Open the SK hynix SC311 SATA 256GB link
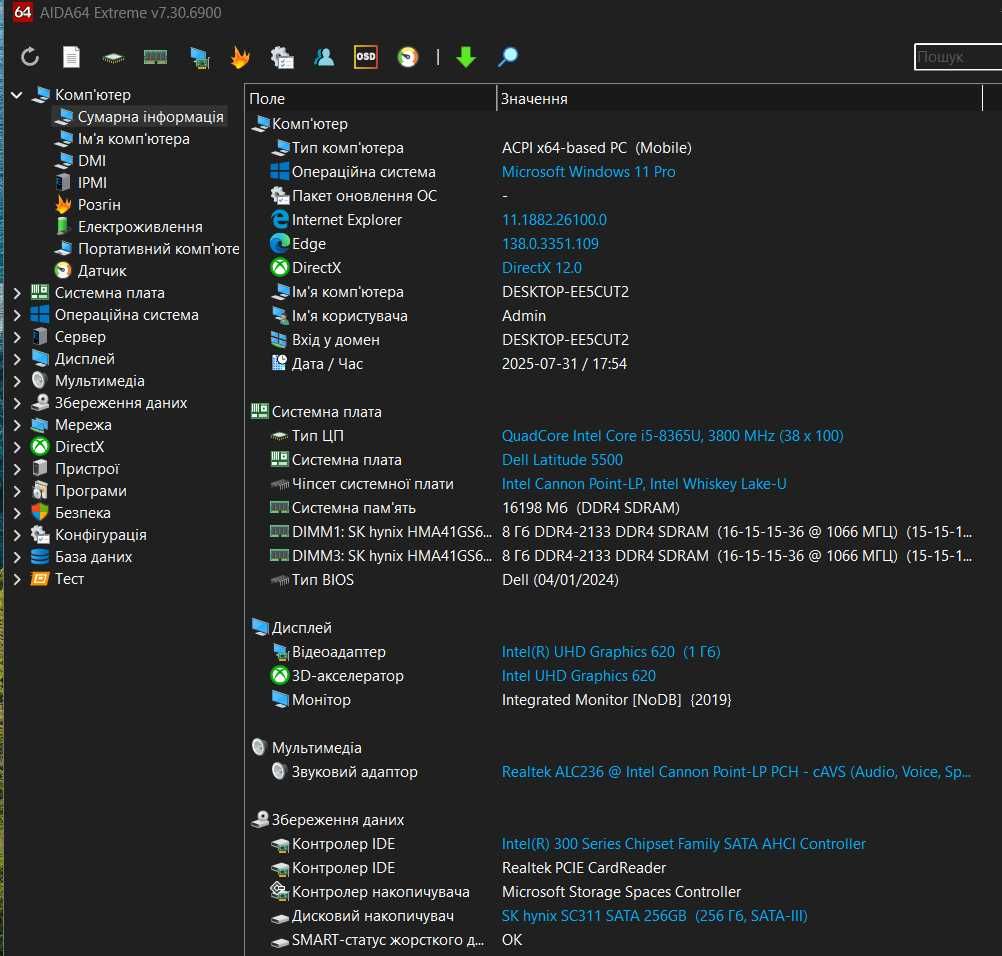The width and height of the screenshot is (1002, 956). (x=654, y=916)
